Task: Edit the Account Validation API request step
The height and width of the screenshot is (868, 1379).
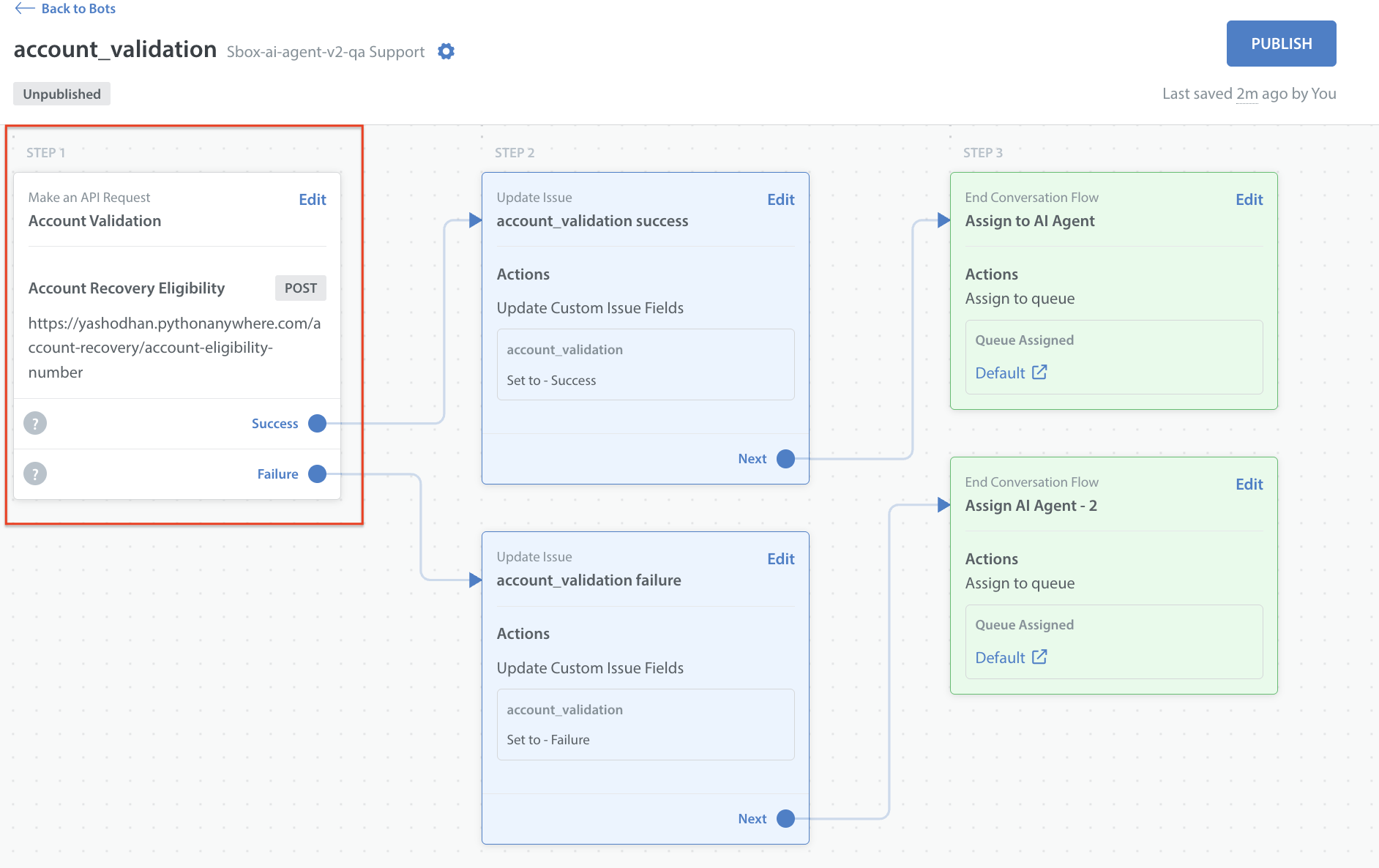Action: pos(312,200)
